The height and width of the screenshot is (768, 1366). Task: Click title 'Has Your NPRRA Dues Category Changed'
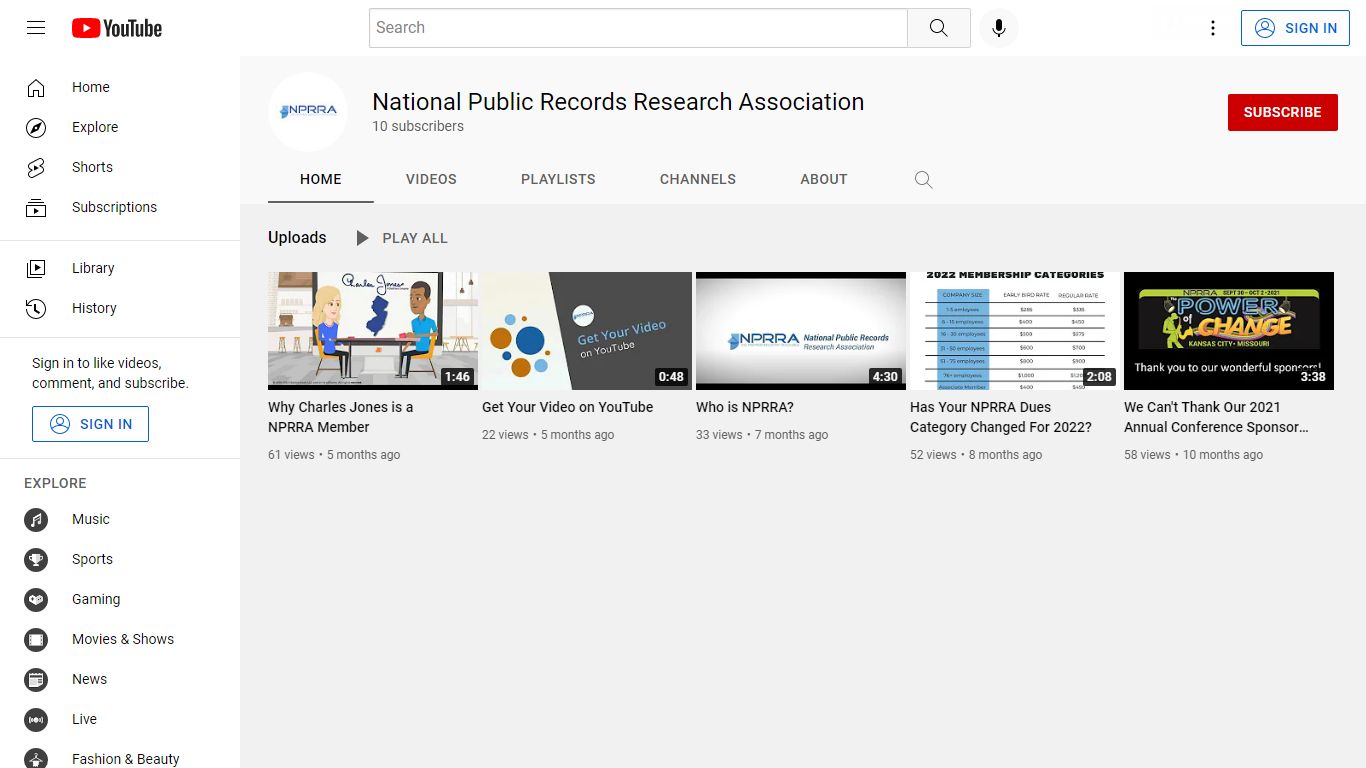(1001, 417)
